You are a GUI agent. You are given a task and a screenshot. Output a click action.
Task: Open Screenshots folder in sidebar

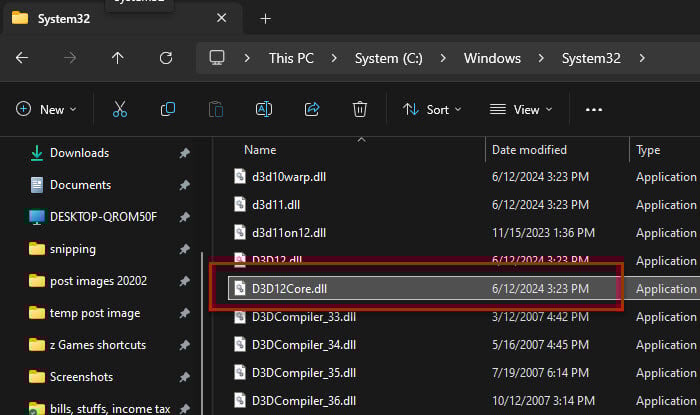pyautogui.click(x=81, y=377)
